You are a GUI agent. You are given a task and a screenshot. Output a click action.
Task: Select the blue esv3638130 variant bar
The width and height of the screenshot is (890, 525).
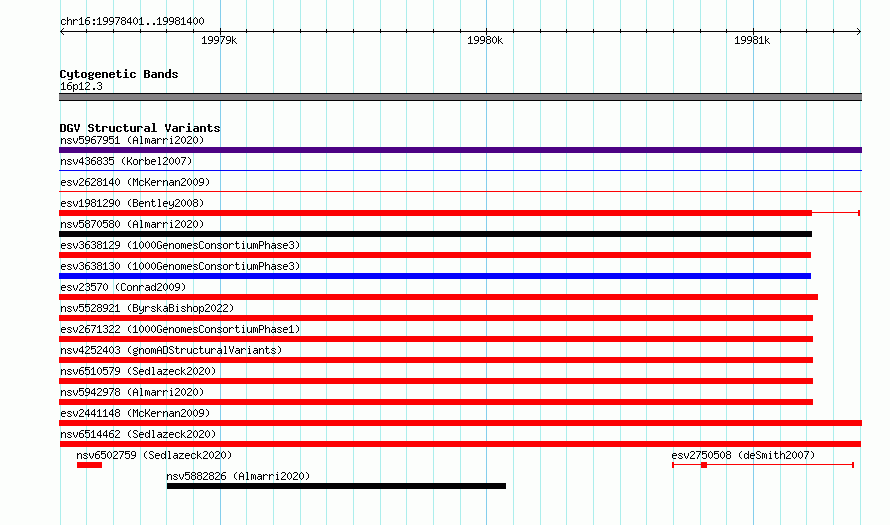(435, 276)
